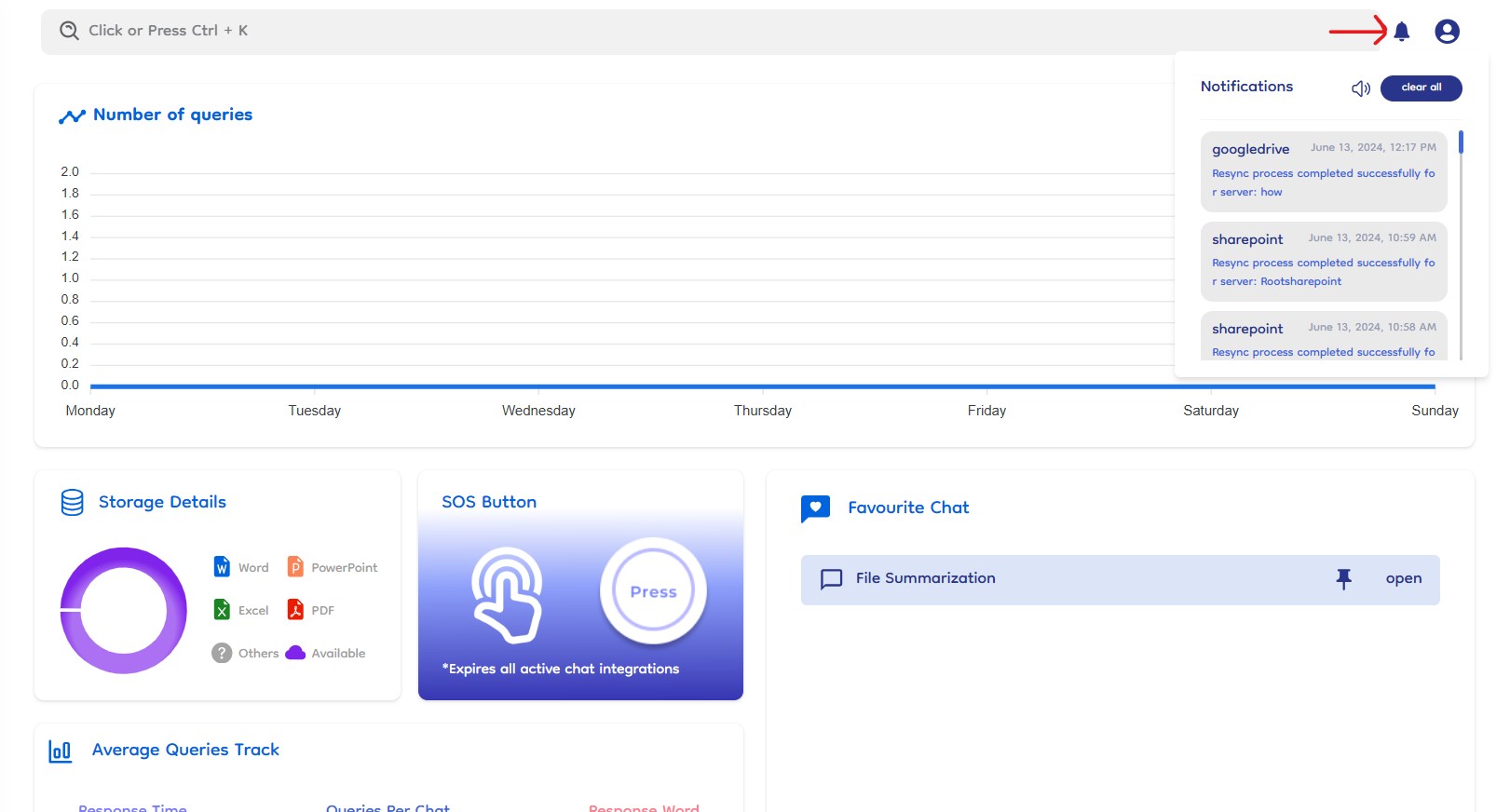This screenshot has width=1510, height=812.
Task: Select the Excel legend icon
Action: 222,610
